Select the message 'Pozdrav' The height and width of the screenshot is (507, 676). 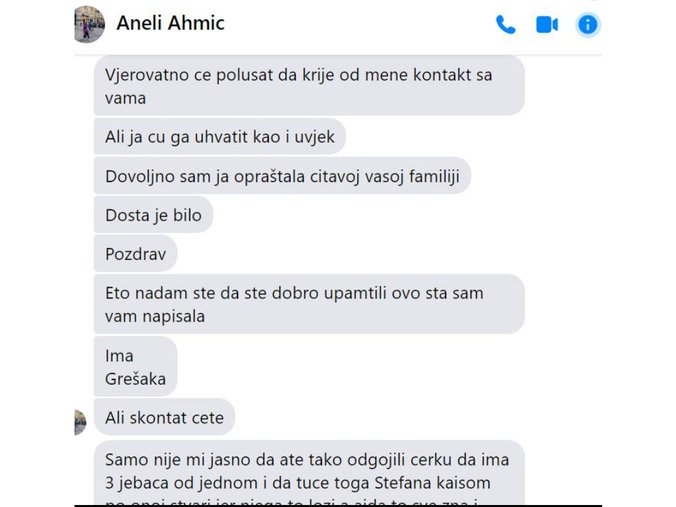pyautogui.click(x=135, y=254)
